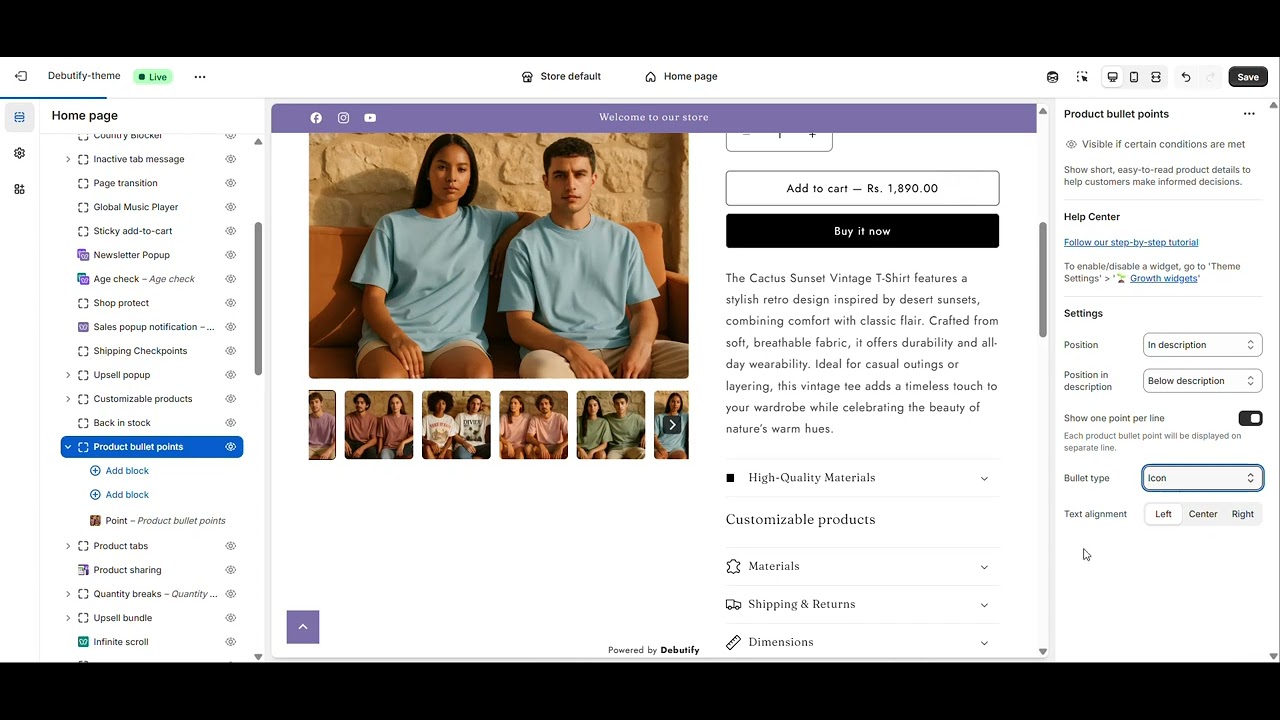Viewport: 1280px width, 720px height.
Task: Click the undo arrow icon
Action: click(1186, 77)
